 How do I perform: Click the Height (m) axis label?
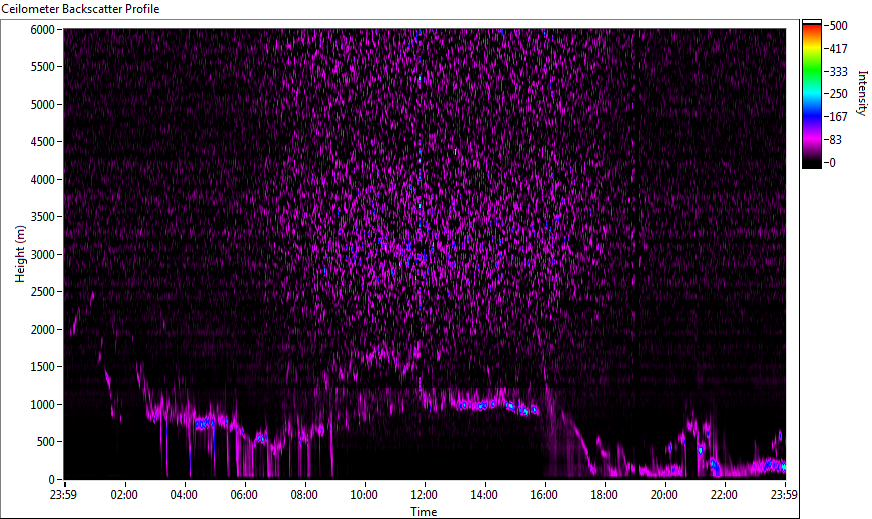20,254
